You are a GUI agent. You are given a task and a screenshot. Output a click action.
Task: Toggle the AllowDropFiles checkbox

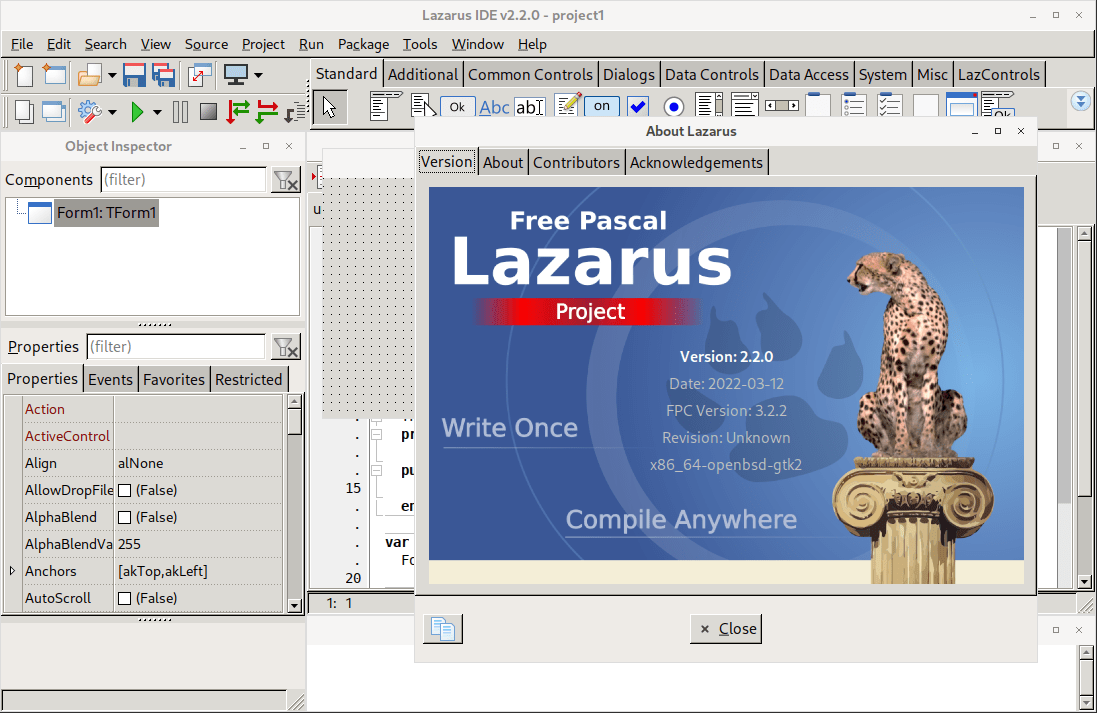coord(125,491)
